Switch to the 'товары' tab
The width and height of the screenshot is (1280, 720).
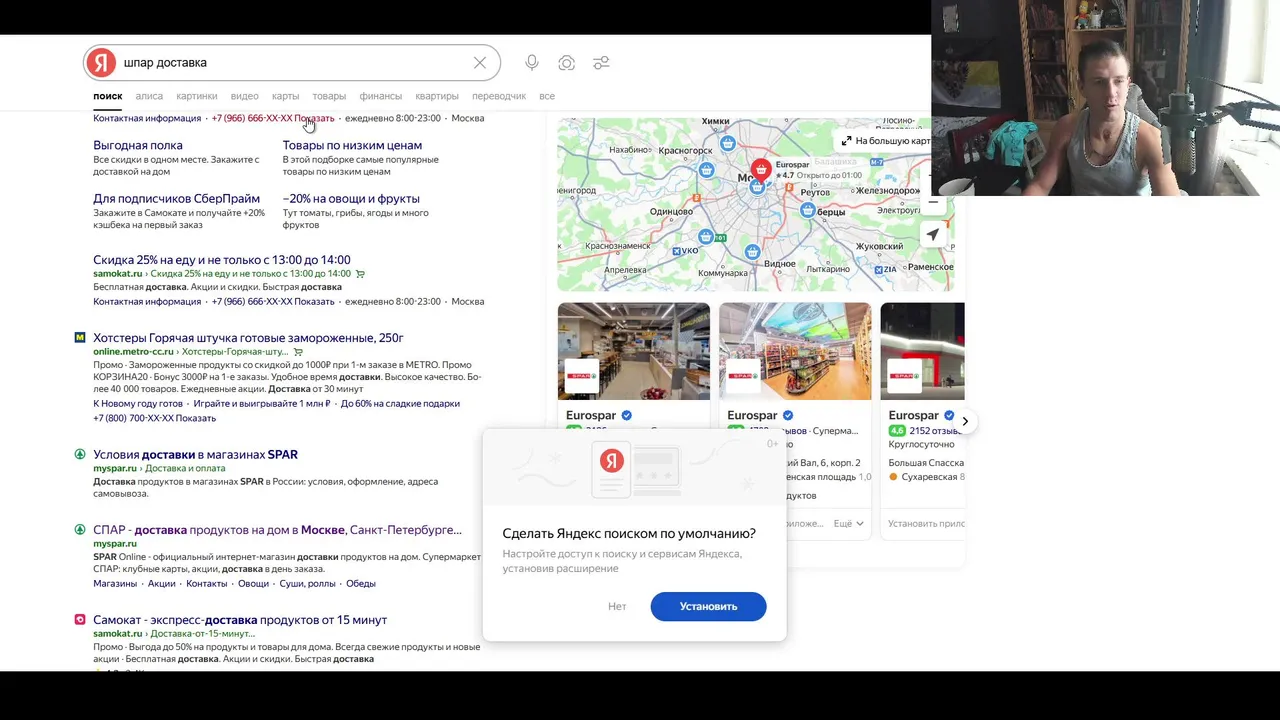(329, 96)
